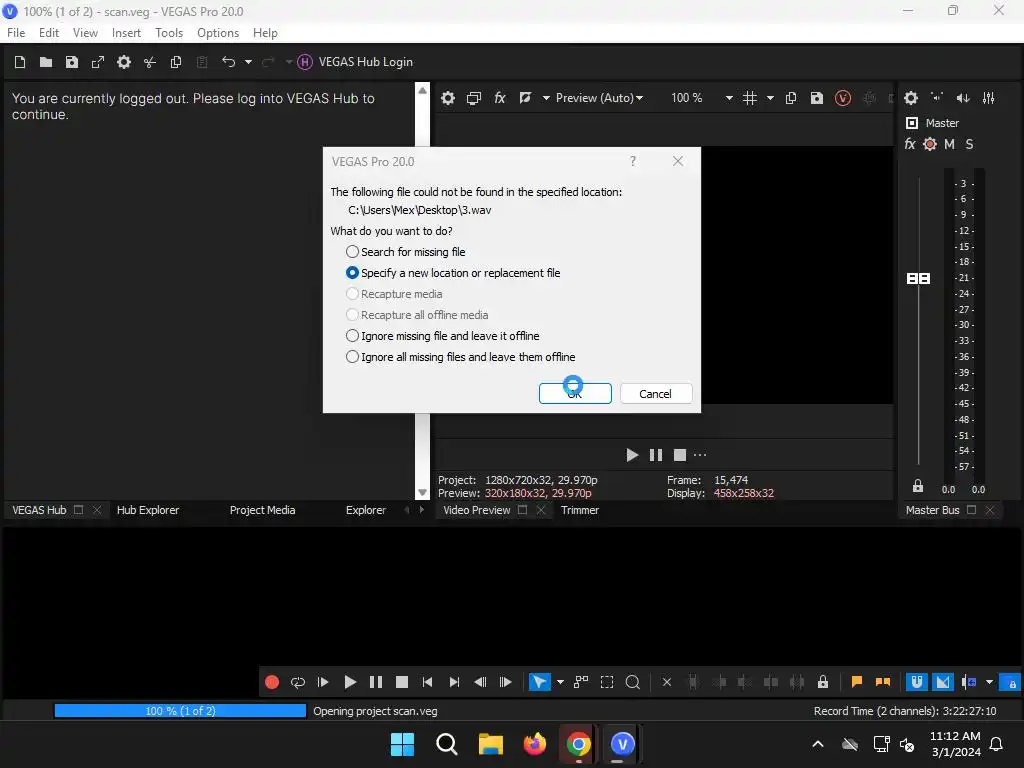Cut selection with the scissors icon
The image size is (1024, 768).
pyautogui.click(x=150, y=62)
